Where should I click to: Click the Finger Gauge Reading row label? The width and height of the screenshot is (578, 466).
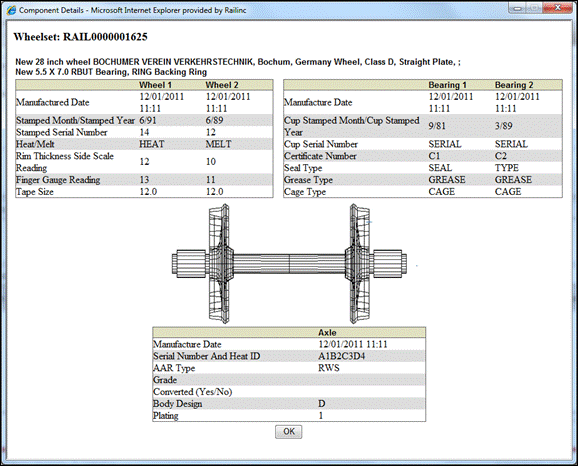click(x=58, y=180)
